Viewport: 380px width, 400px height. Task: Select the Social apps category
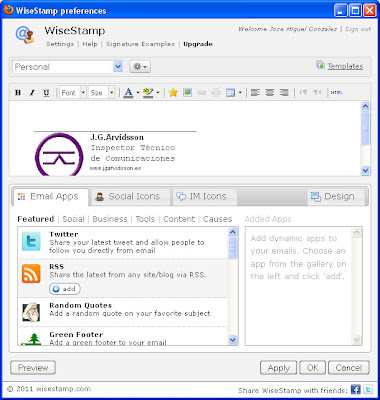pos(73,219)
